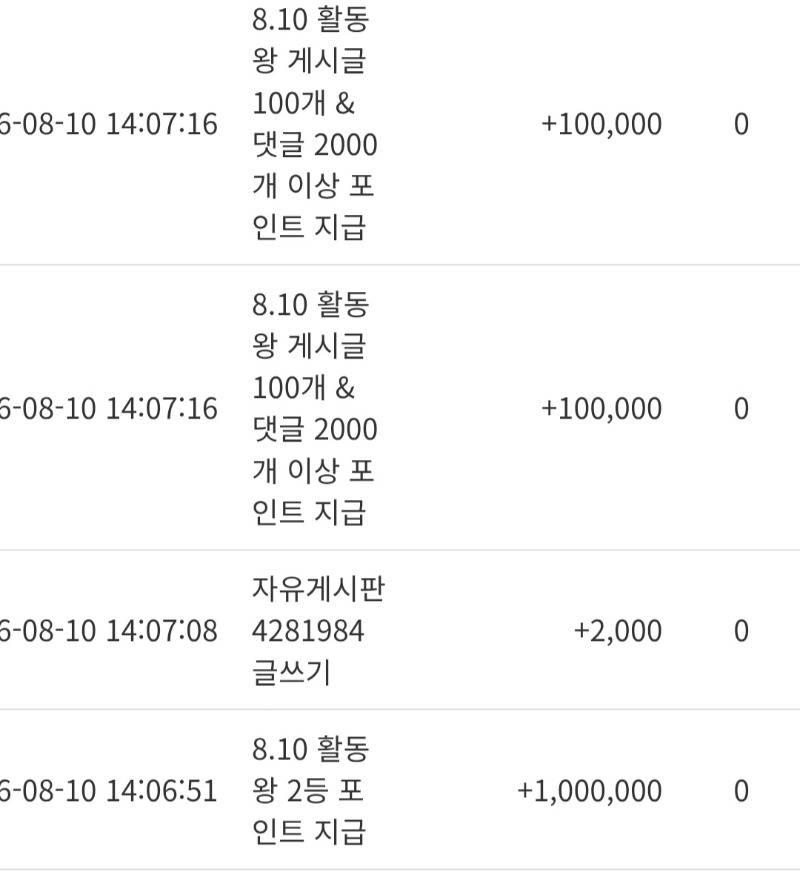Click the zero value in the second 100,000 row
Screen dimensions: 800x872
point(741,409)
